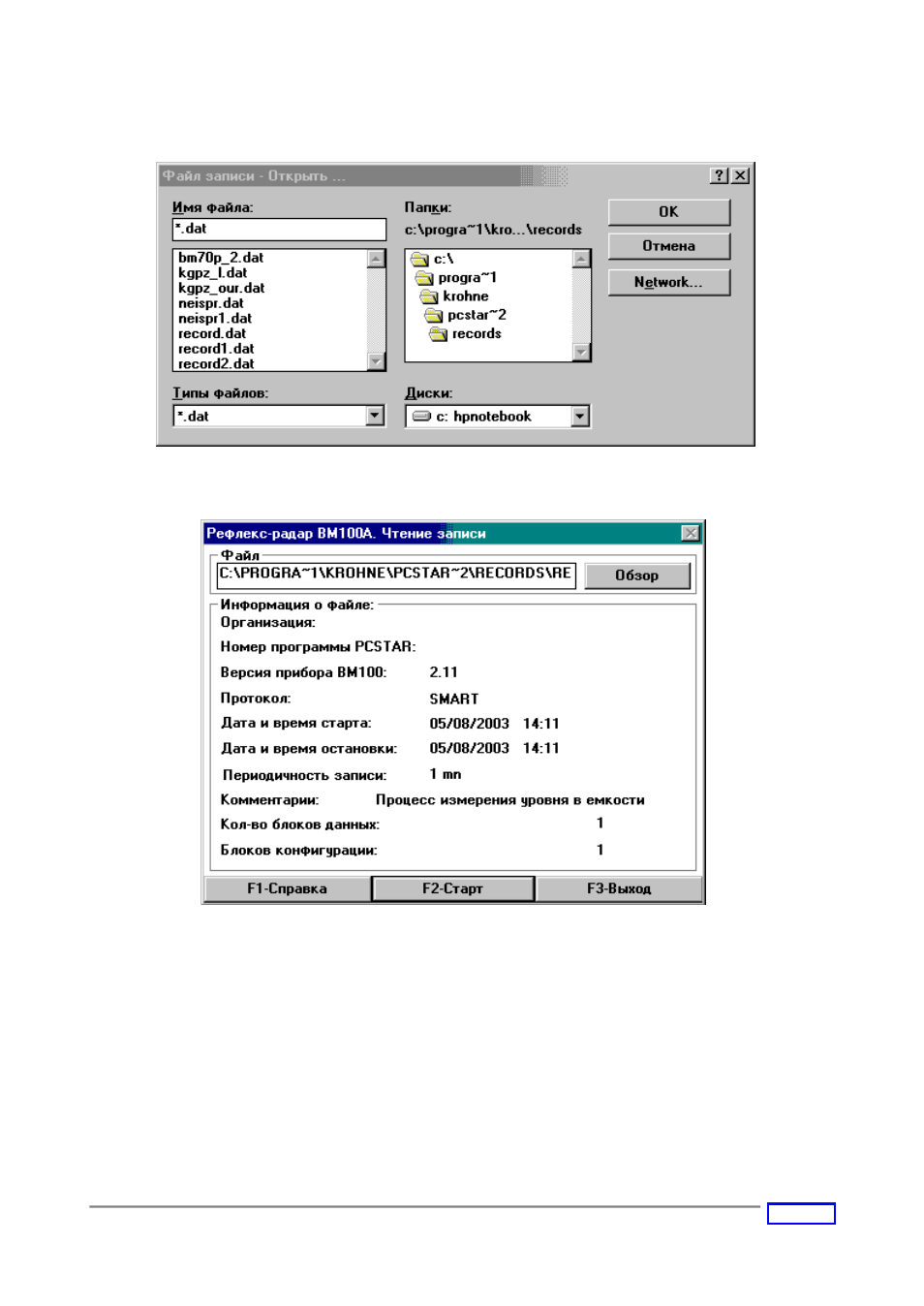Click the Имя файла input field

pos(279,230)
